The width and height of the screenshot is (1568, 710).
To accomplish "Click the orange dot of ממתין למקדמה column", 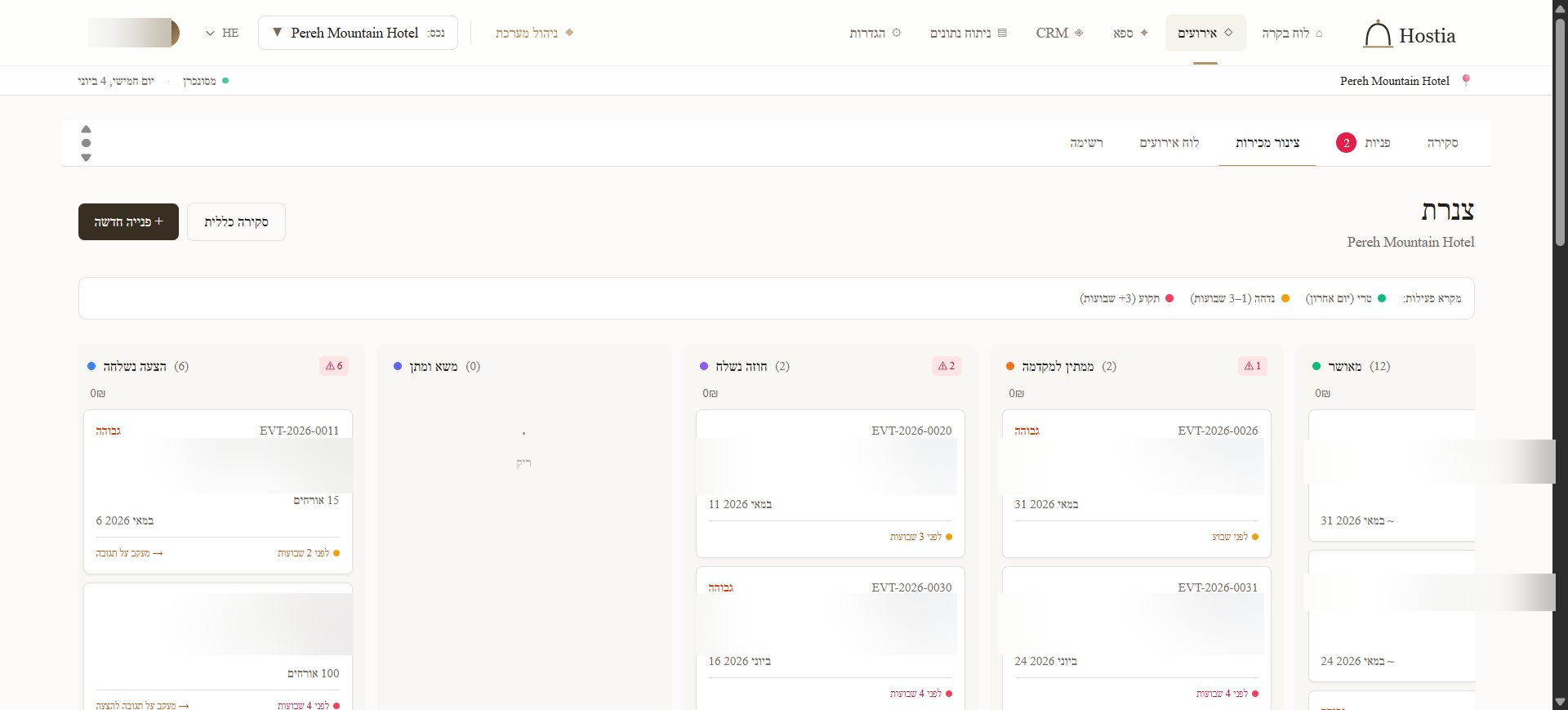I will click(x=1010, y=366).
